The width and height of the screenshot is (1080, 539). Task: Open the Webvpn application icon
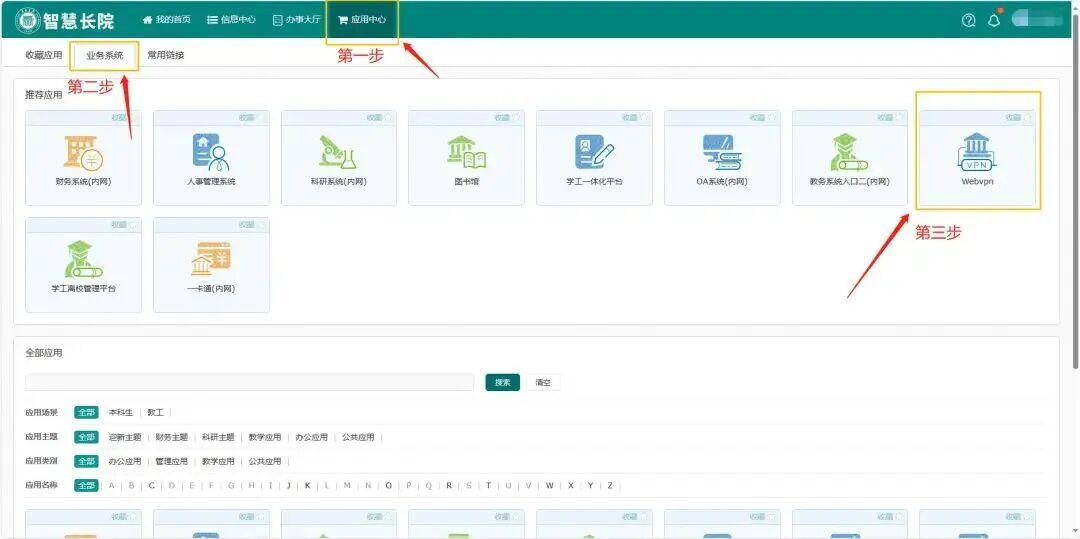(x=978, y=152)
